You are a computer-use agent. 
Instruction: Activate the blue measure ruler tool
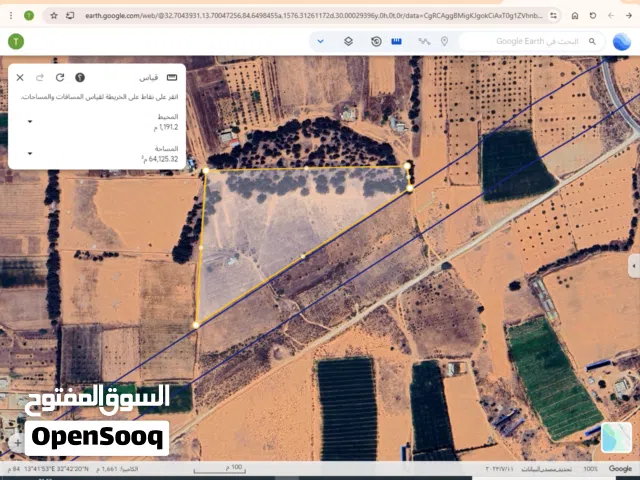[396, 41]
